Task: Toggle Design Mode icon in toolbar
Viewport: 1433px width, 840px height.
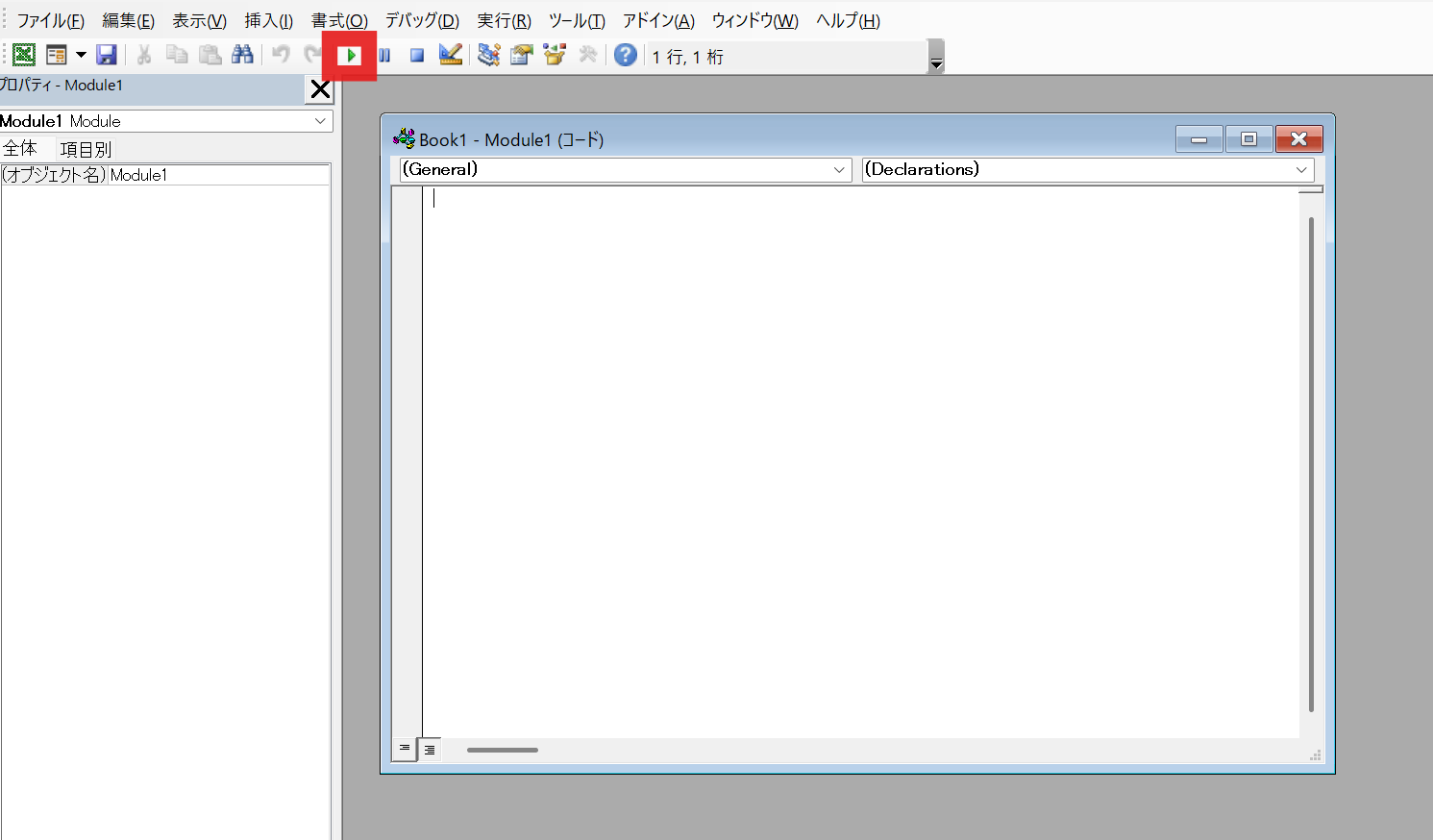Action: click(x=450, y=56)
